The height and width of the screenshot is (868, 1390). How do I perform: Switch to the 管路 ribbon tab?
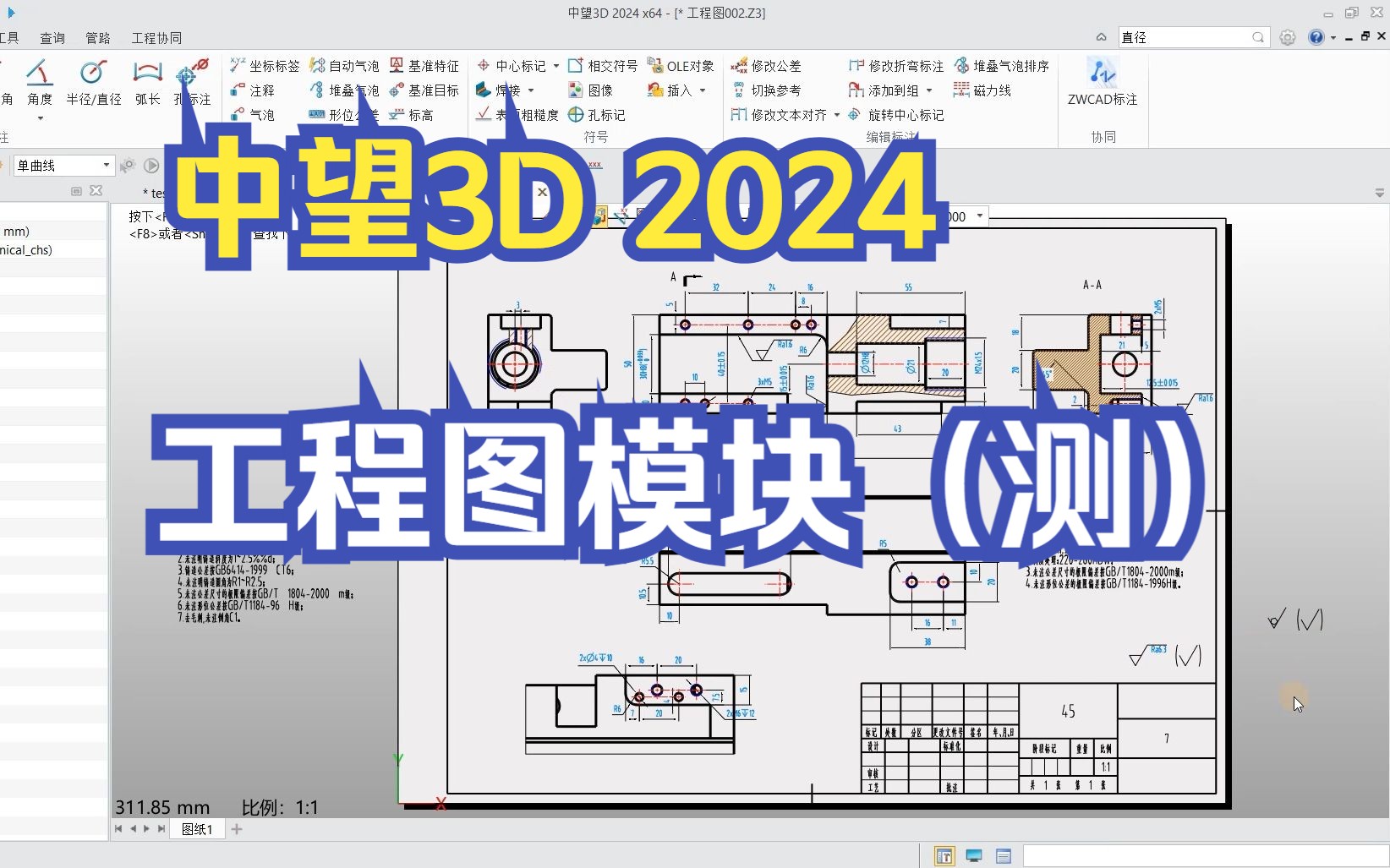coord(98,38)
